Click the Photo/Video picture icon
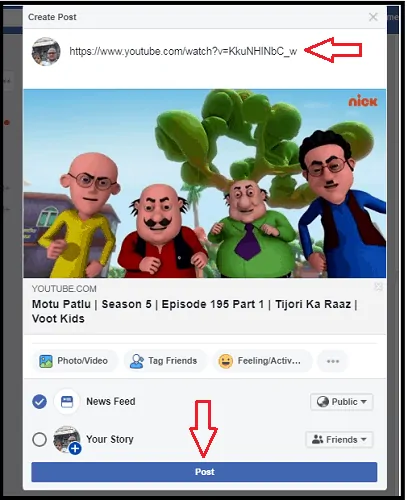The height and width of the screenshot is (500, 408). [x=46, y=361]
